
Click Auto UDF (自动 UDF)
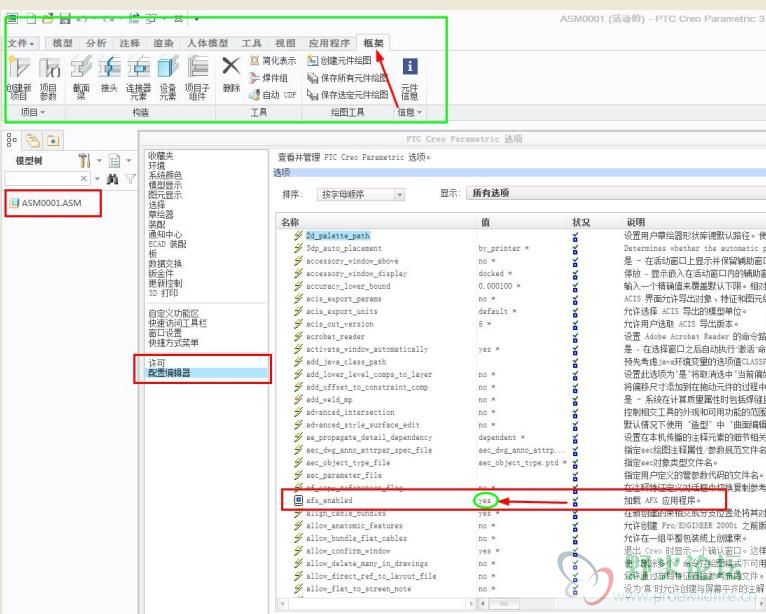273,95
